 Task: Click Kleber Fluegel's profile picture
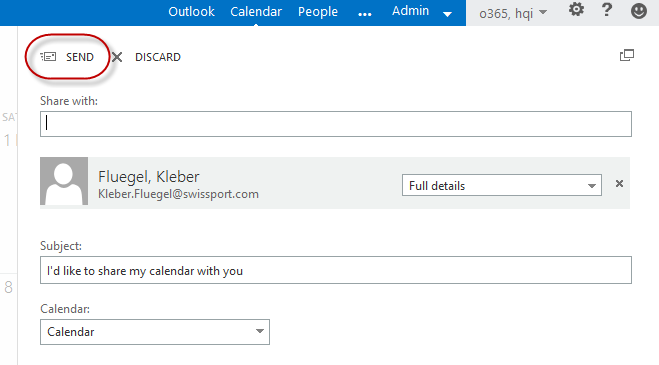coord(64,181)
